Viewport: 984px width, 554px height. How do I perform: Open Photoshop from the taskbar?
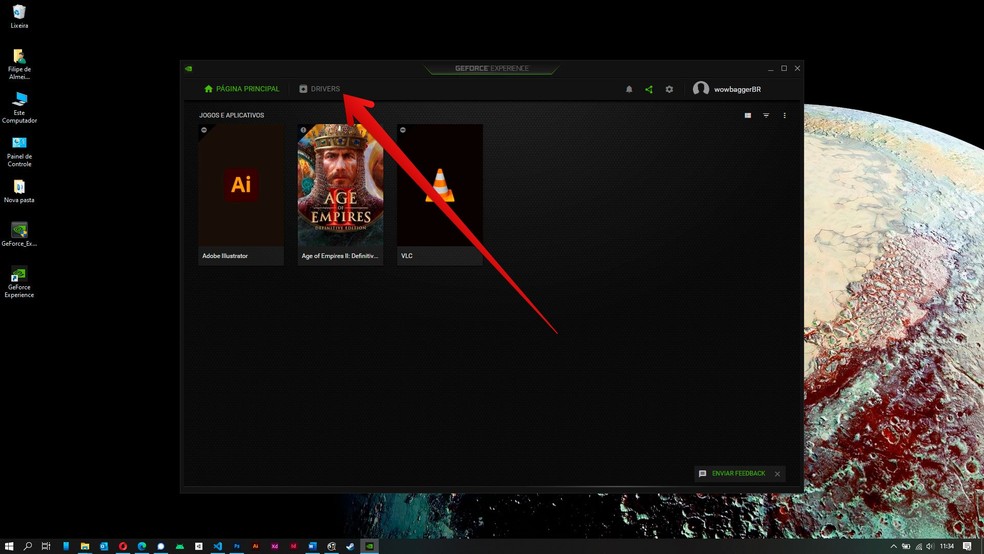tap(237, 546)
